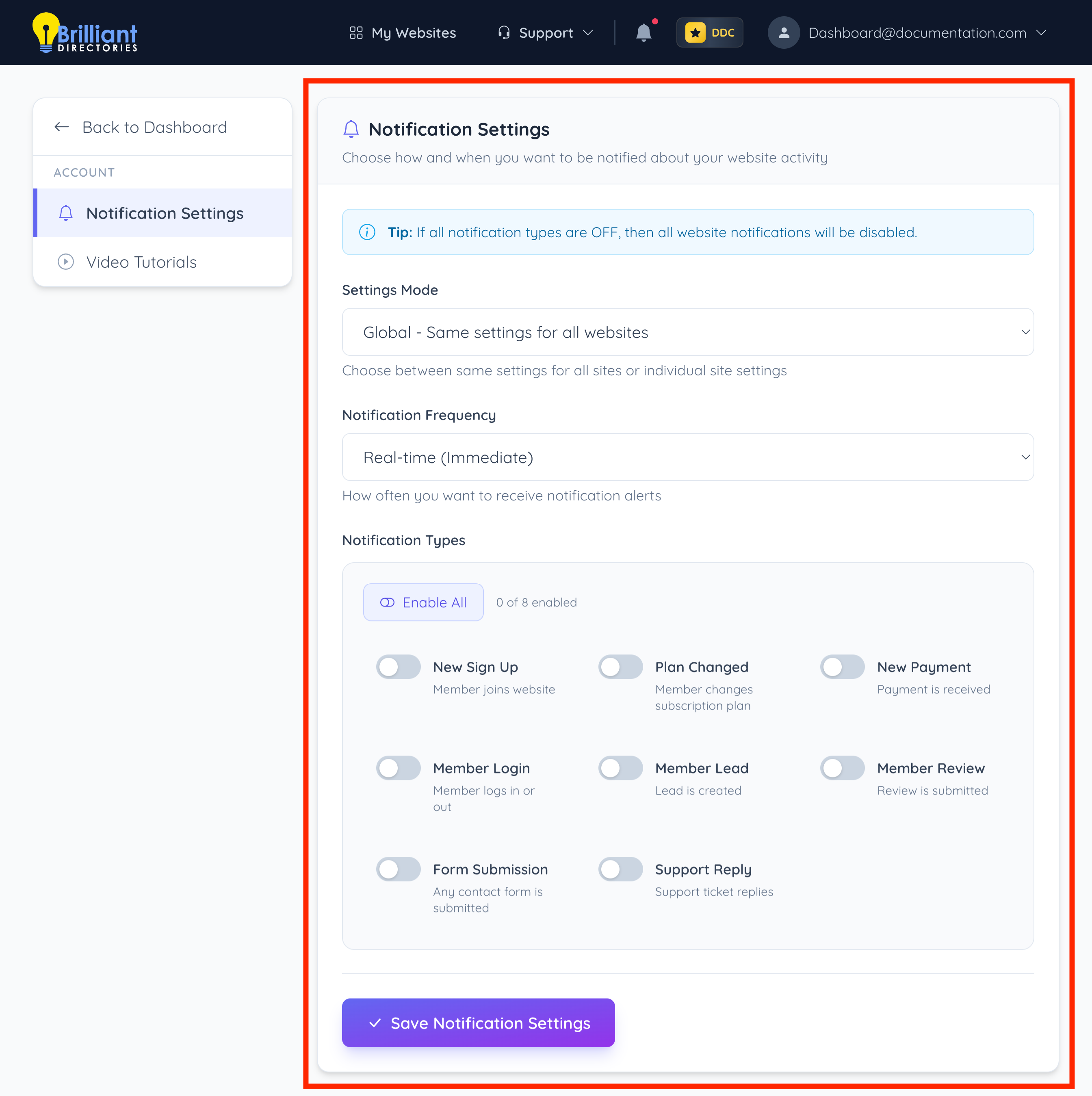The image size is (1092, 1096).
Task: Click Save Notification Settings button
Action: tap(478, 1023)
